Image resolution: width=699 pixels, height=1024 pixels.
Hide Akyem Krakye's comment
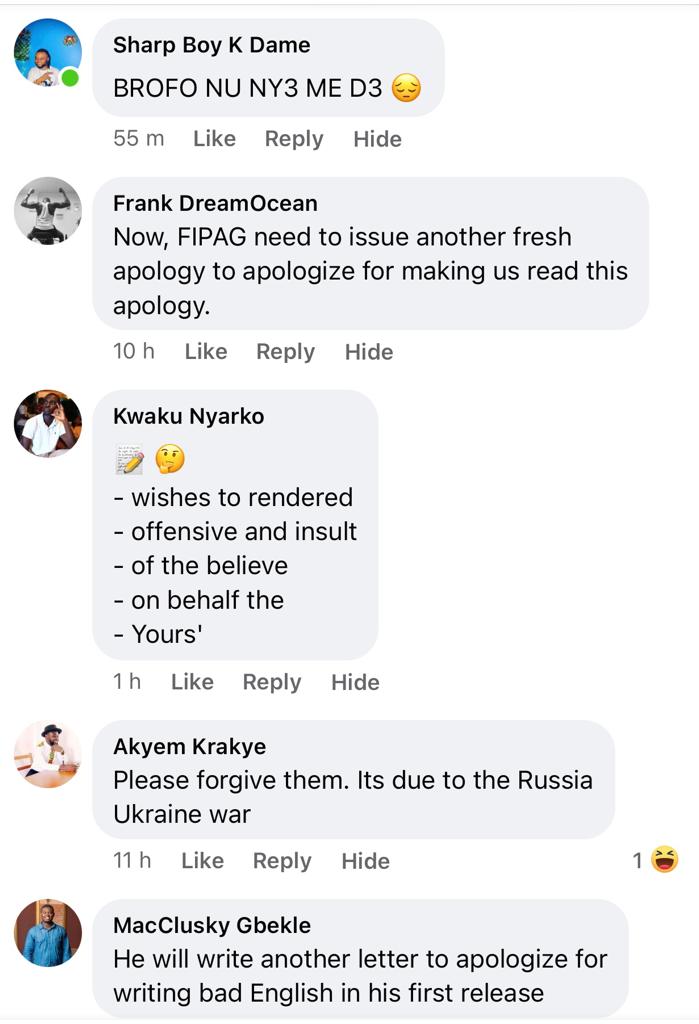click(366, 861)
